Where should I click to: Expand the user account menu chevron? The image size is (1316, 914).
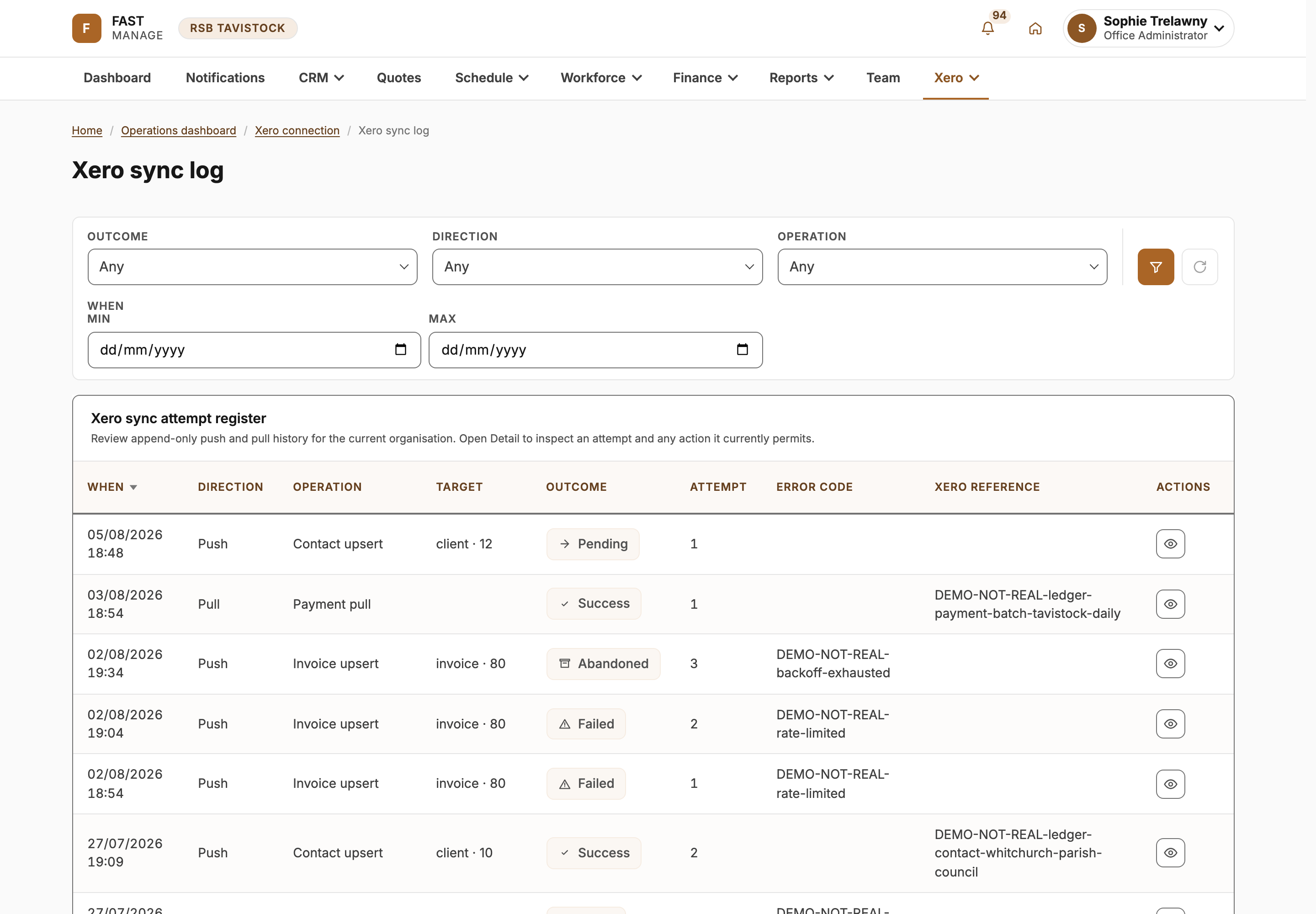(x=1219, y=29)
